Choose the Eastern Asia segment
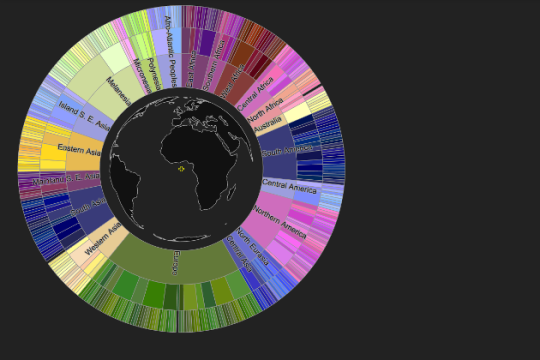The height and width of the screenshot is (360, 540). tap(84, 152)
